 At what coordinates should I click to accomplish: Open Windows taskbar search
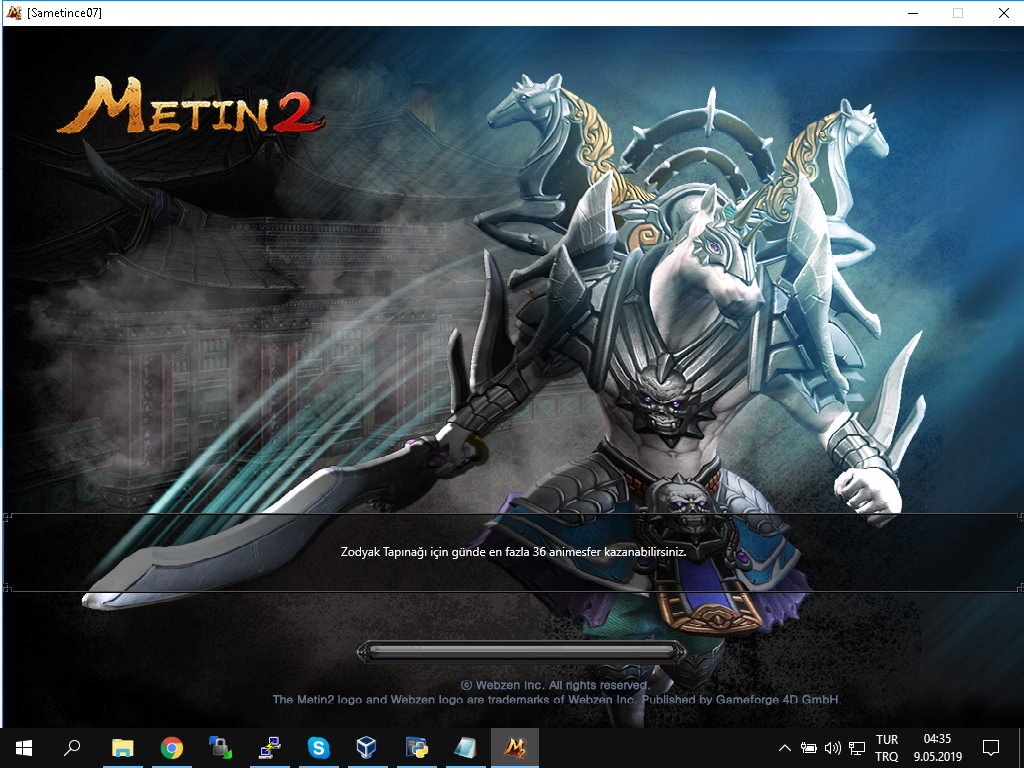(72, 748)
